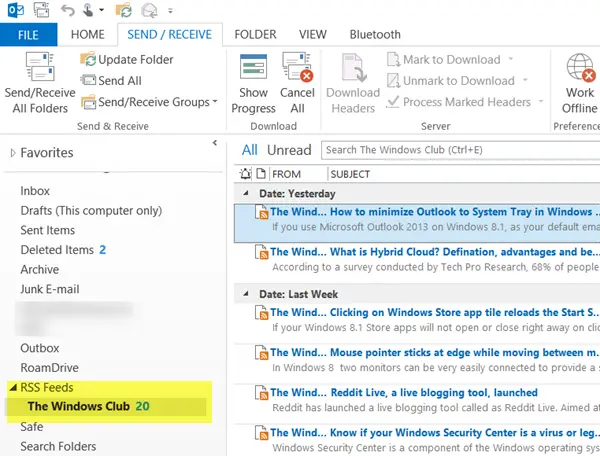
Task: Open the RoamDrive folder
Action: (x=49, y=368)
